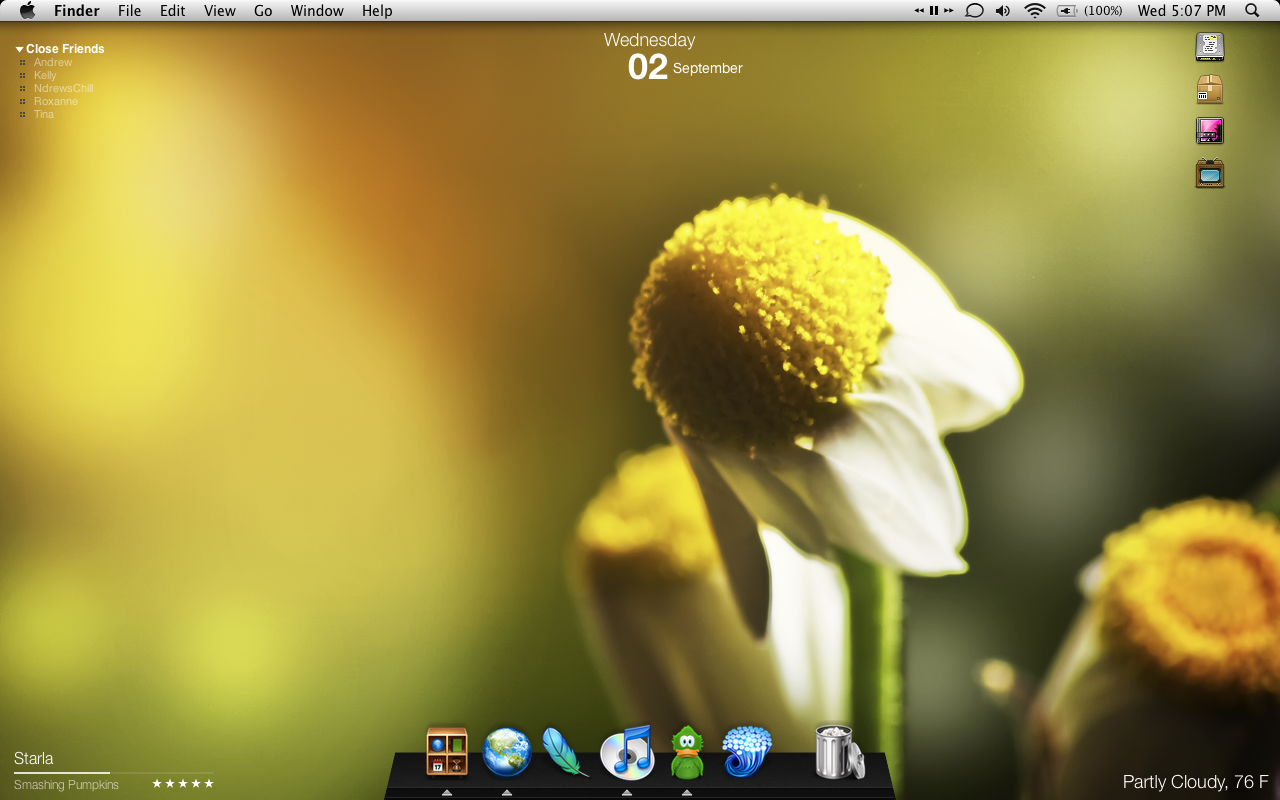Select Andrew in Close Friends list

pos(52,62)
